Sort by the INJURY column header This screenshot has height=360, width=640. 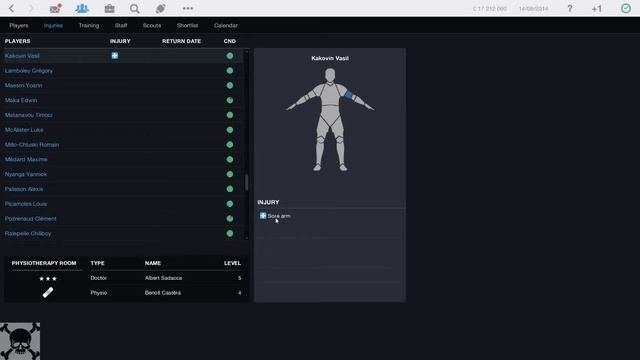coord(120,41)
